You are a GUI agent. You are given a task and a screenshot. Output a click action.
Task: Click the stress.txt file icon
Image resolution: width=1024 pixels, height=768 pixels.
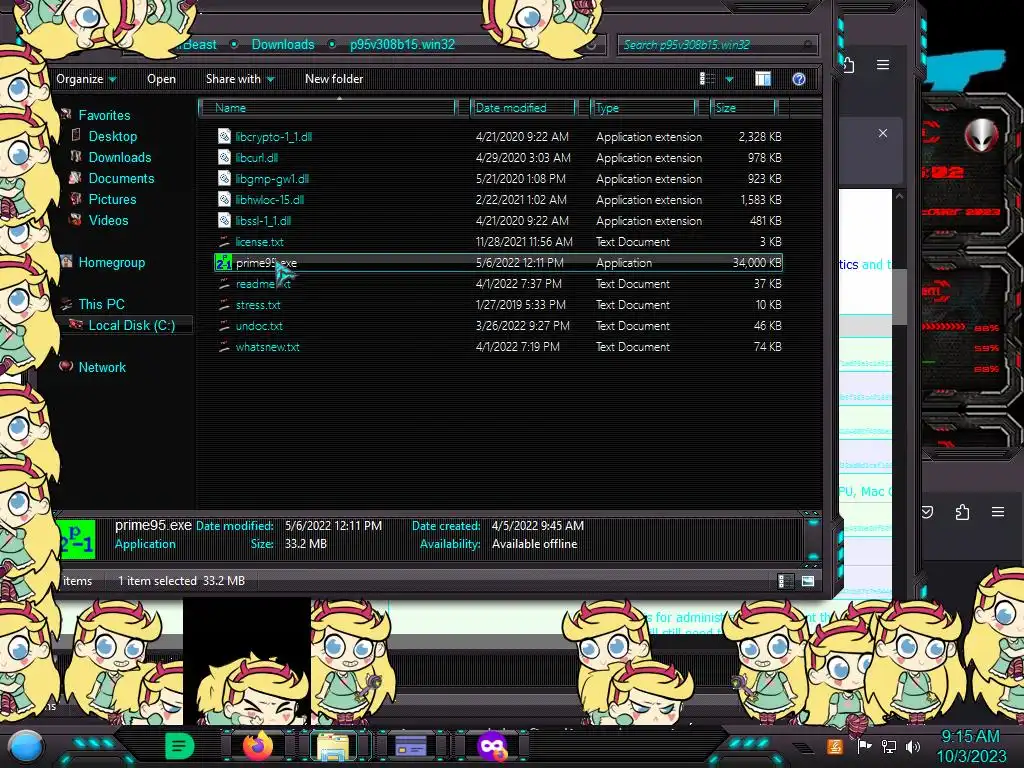[224, 304]
